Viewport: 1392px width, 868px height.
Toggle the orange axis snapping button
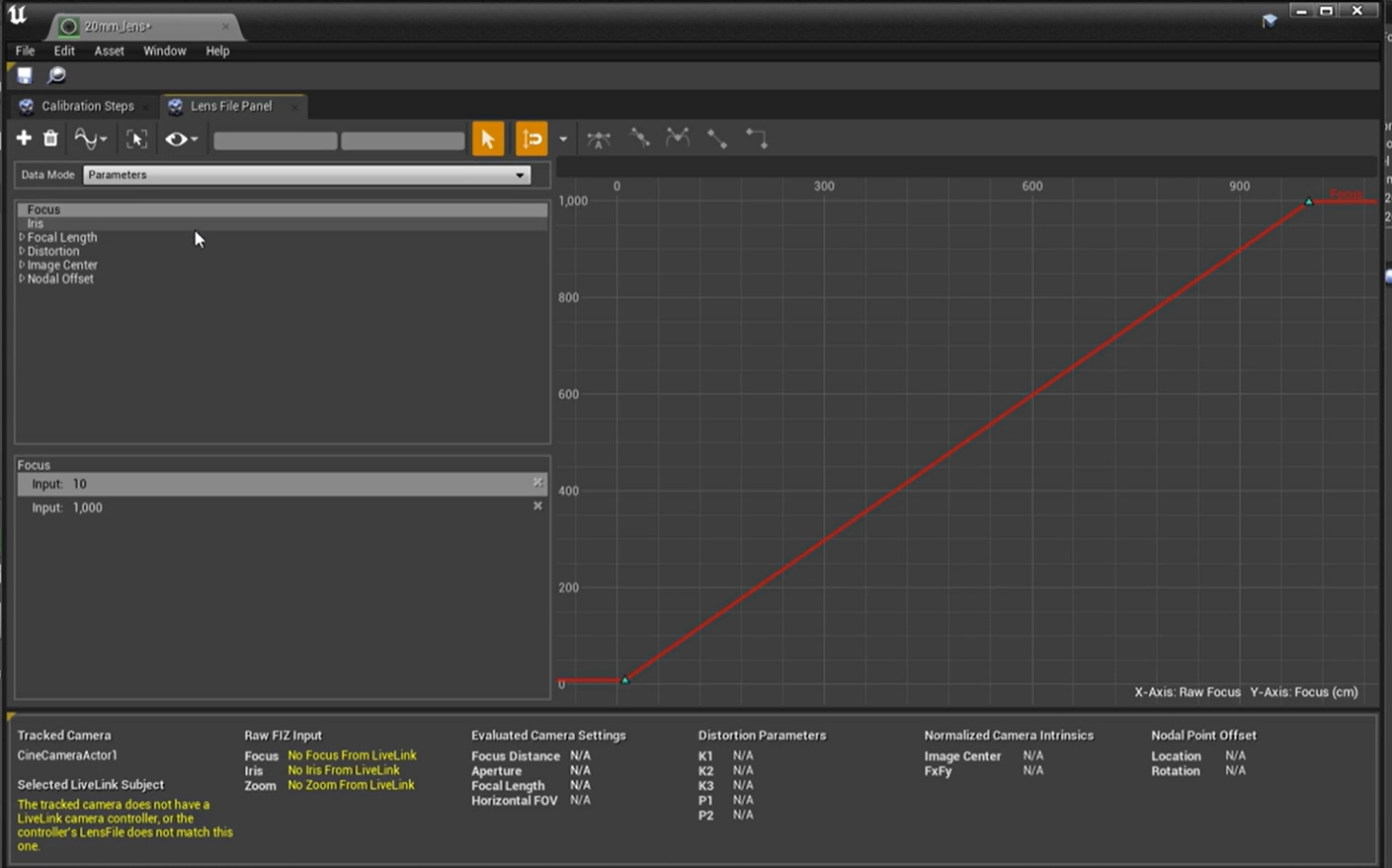click(x=532, y=139)
